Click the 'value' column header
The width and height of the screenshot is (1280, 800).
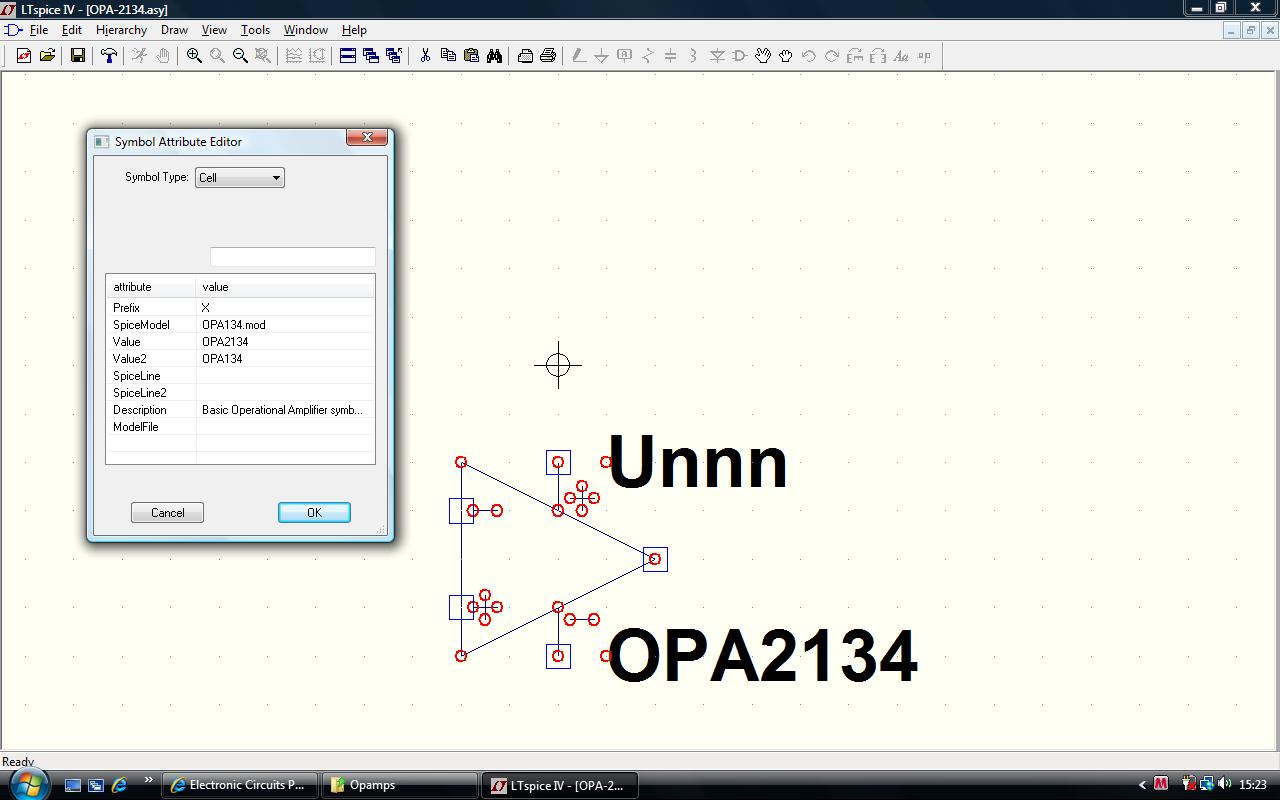point(285,287)
